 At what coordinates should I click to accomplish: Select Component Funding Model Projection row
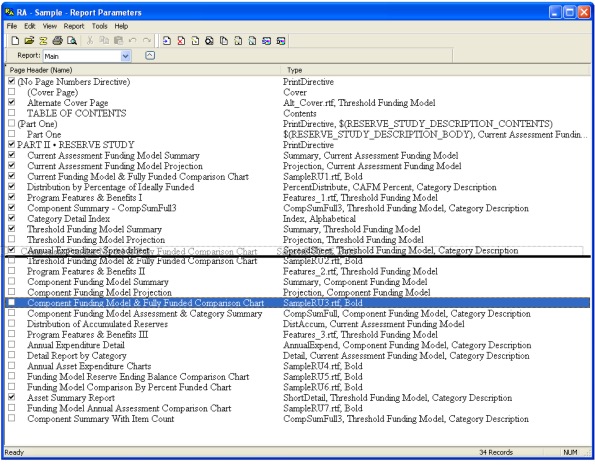[298, 293]
